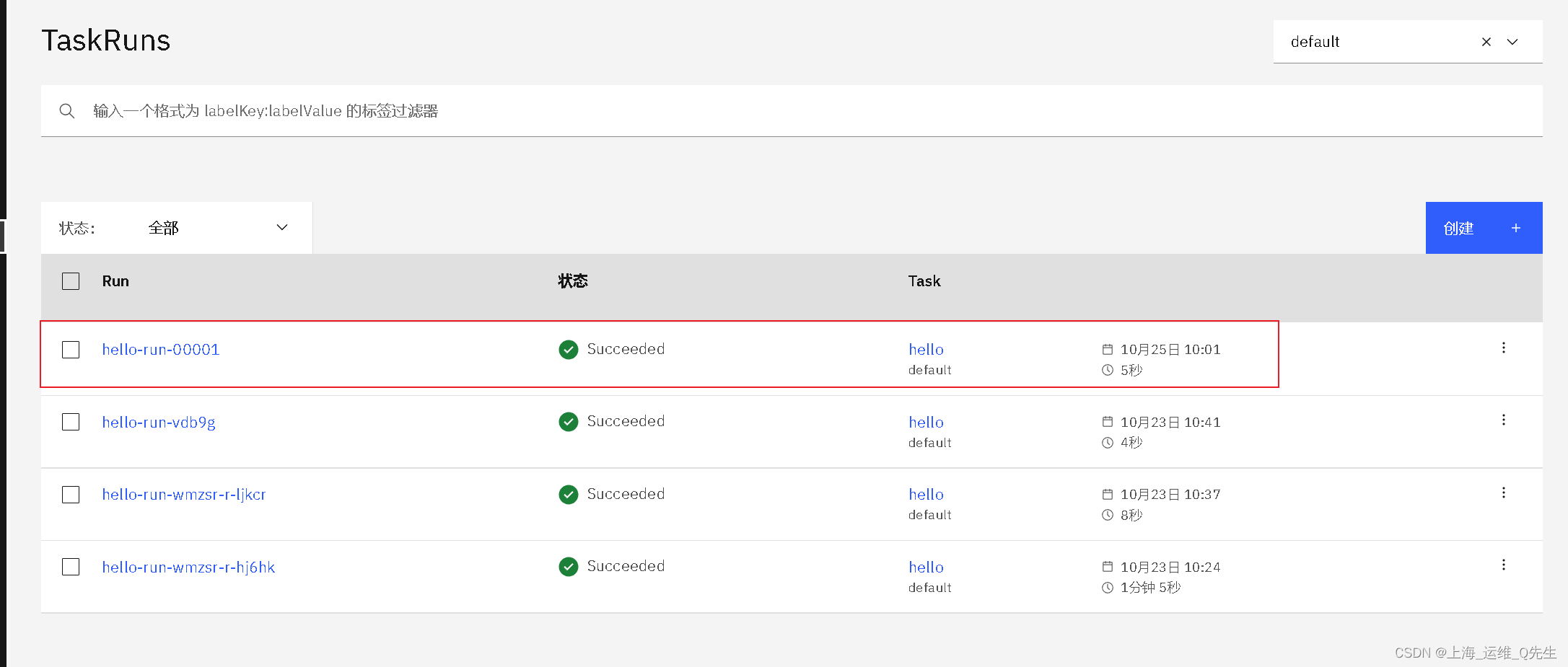The height and width of the screenshot is (667, 1568).
Task: Click clock icon beside 8秒 duration
Action: (1108, 515)
